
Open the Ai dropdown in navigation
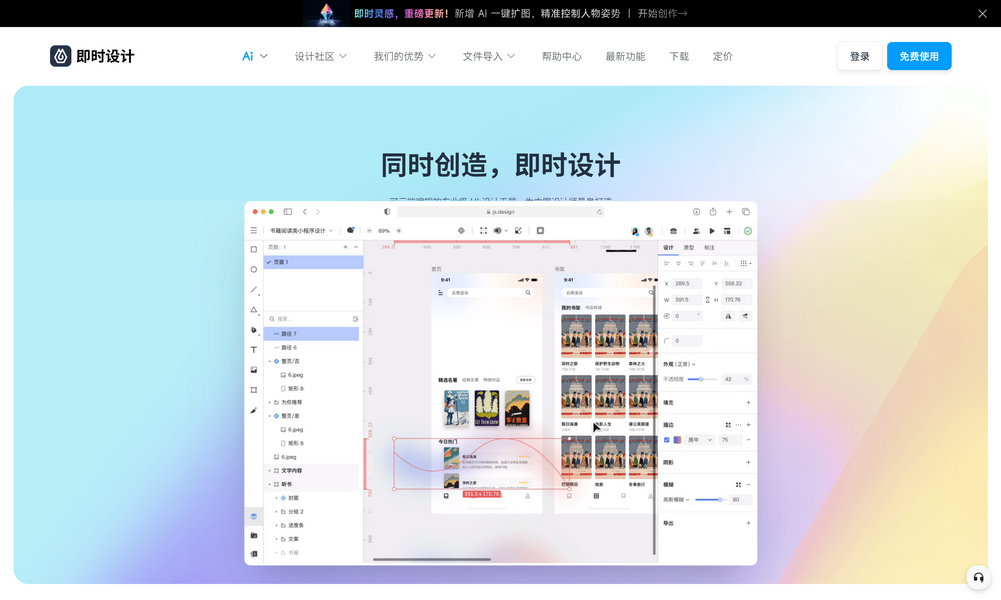[255, 56]
